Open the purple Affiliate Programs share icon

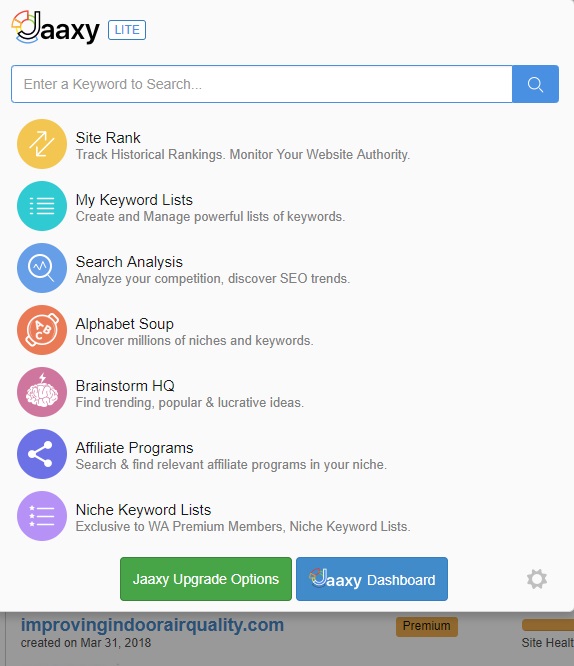click(x=42, y=454)
